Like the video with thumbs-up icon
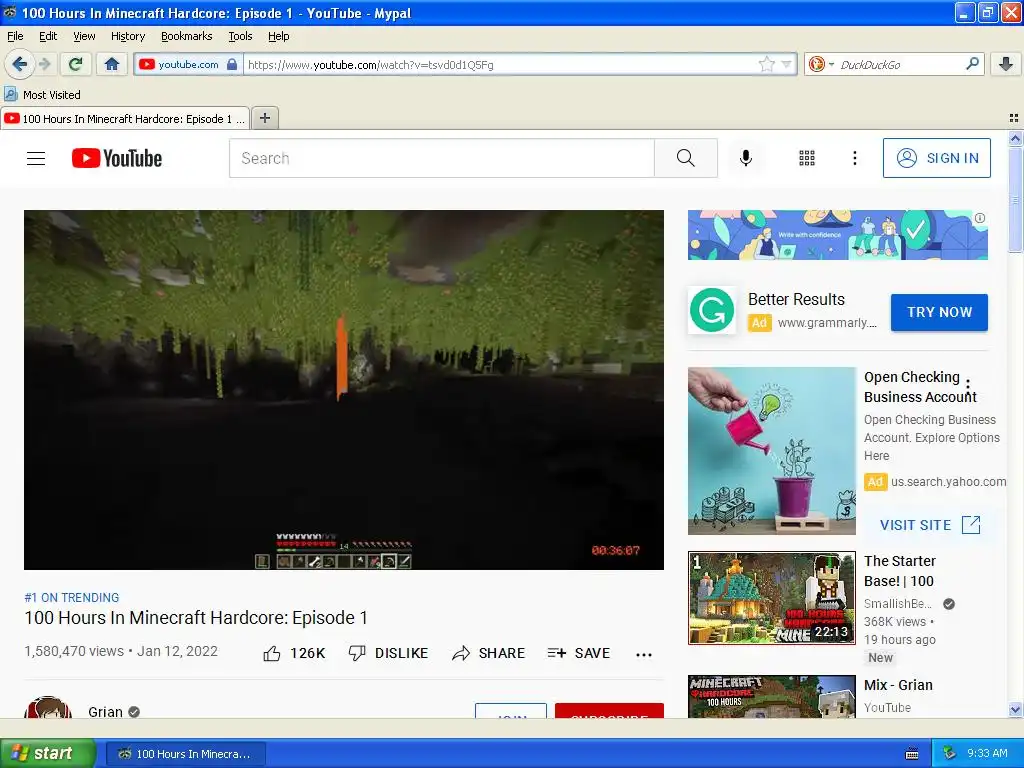This screenshot has height=768, width=1024. coord(272,653)
